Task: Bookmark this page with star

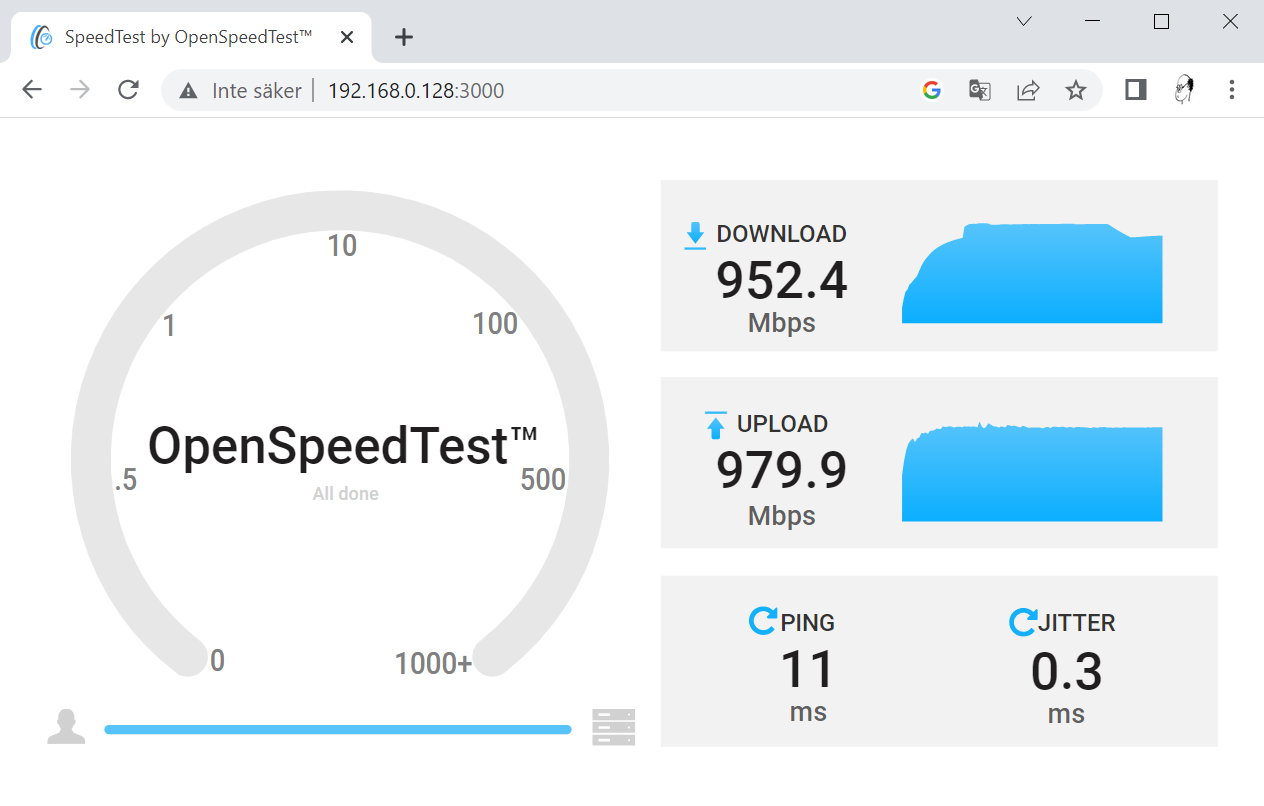Action: [x=1076, y=90]
